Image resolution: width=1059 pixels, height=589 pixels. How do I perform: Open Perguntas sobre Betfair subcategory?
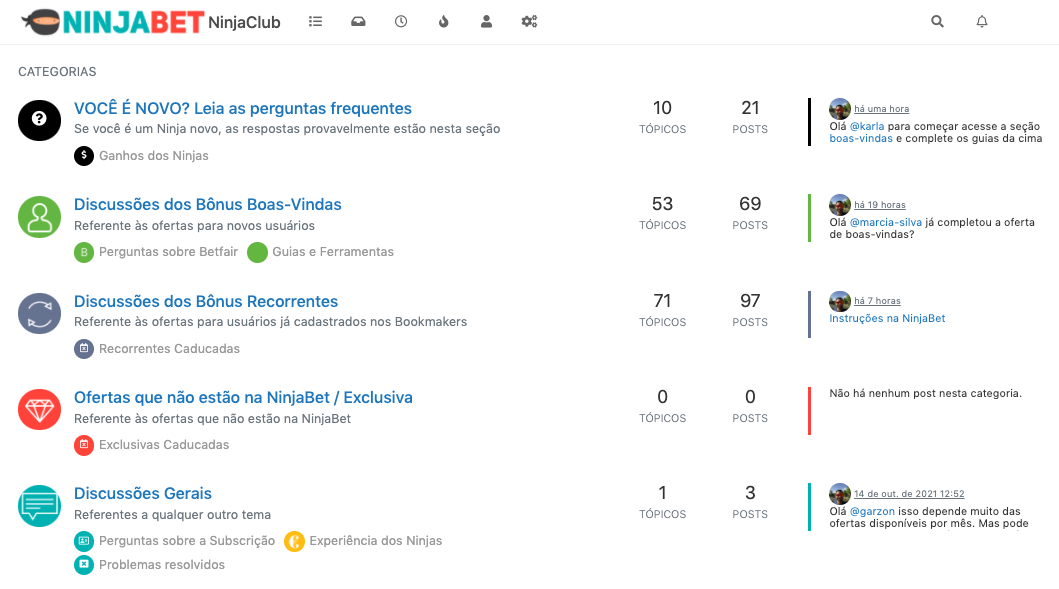pos(168,252)
